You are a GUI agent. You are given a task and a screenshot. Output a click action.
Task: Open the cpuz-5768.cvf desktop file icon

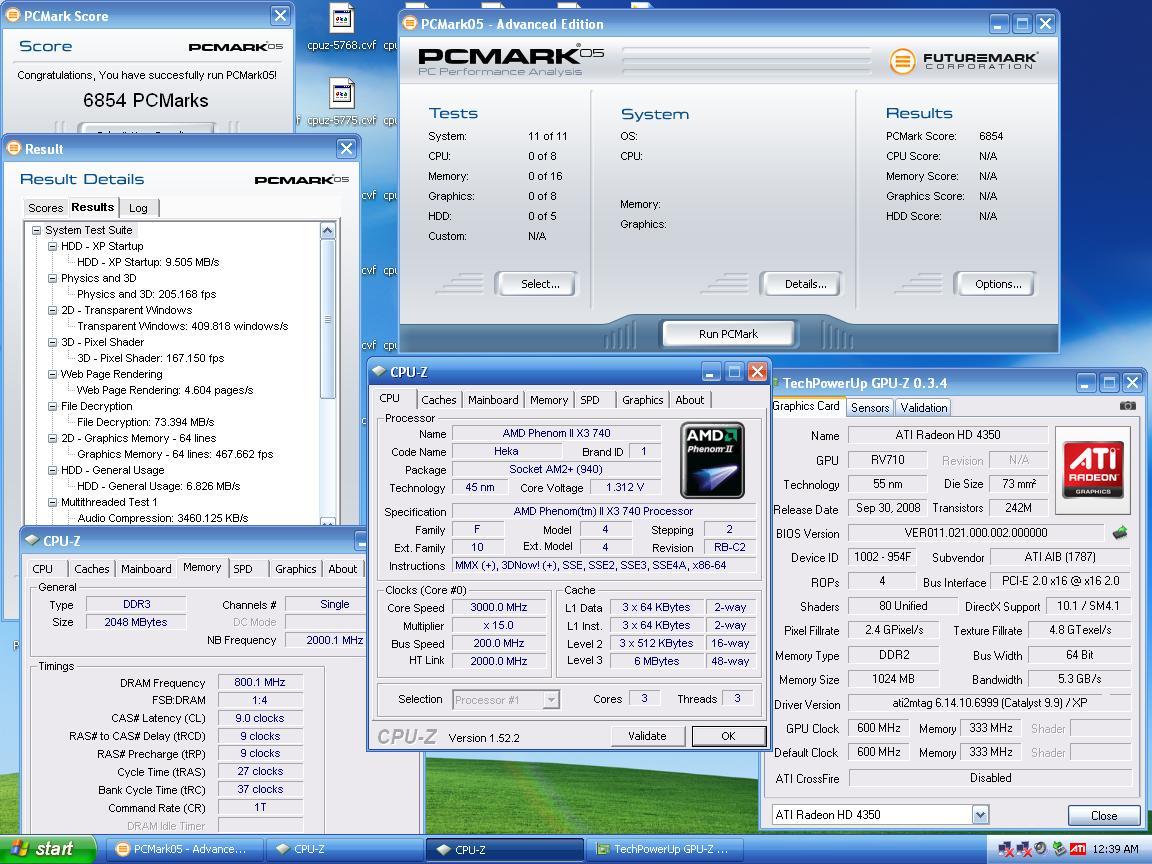(342, 27)
